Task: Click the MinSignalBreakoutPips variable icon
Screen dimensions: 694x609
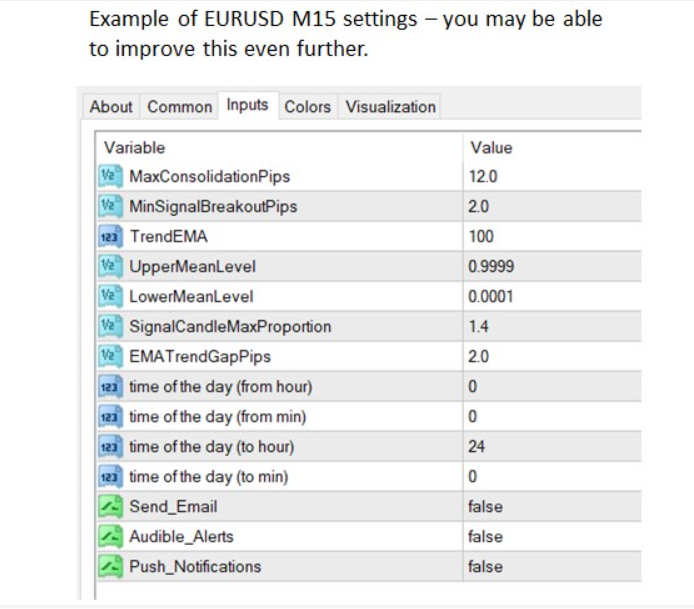Action: click(x=110, y=207)
